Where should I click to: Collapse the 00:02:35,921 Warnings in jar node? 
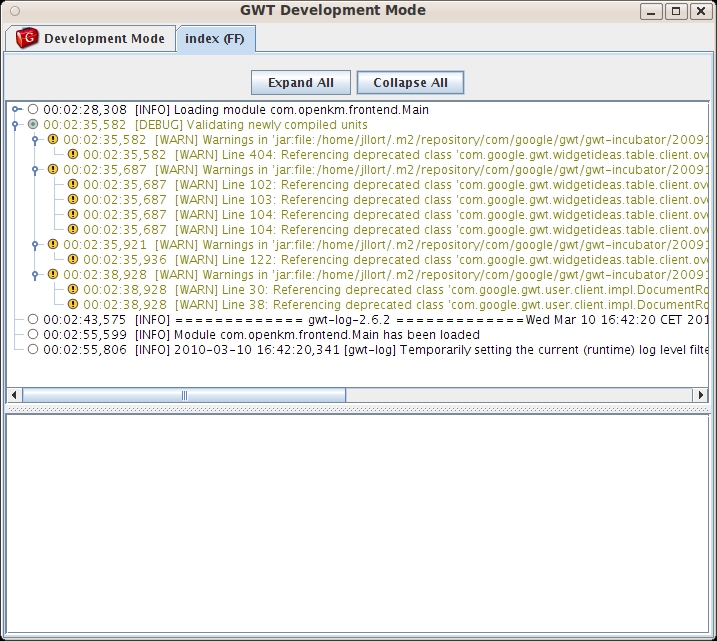click(35, 245)
